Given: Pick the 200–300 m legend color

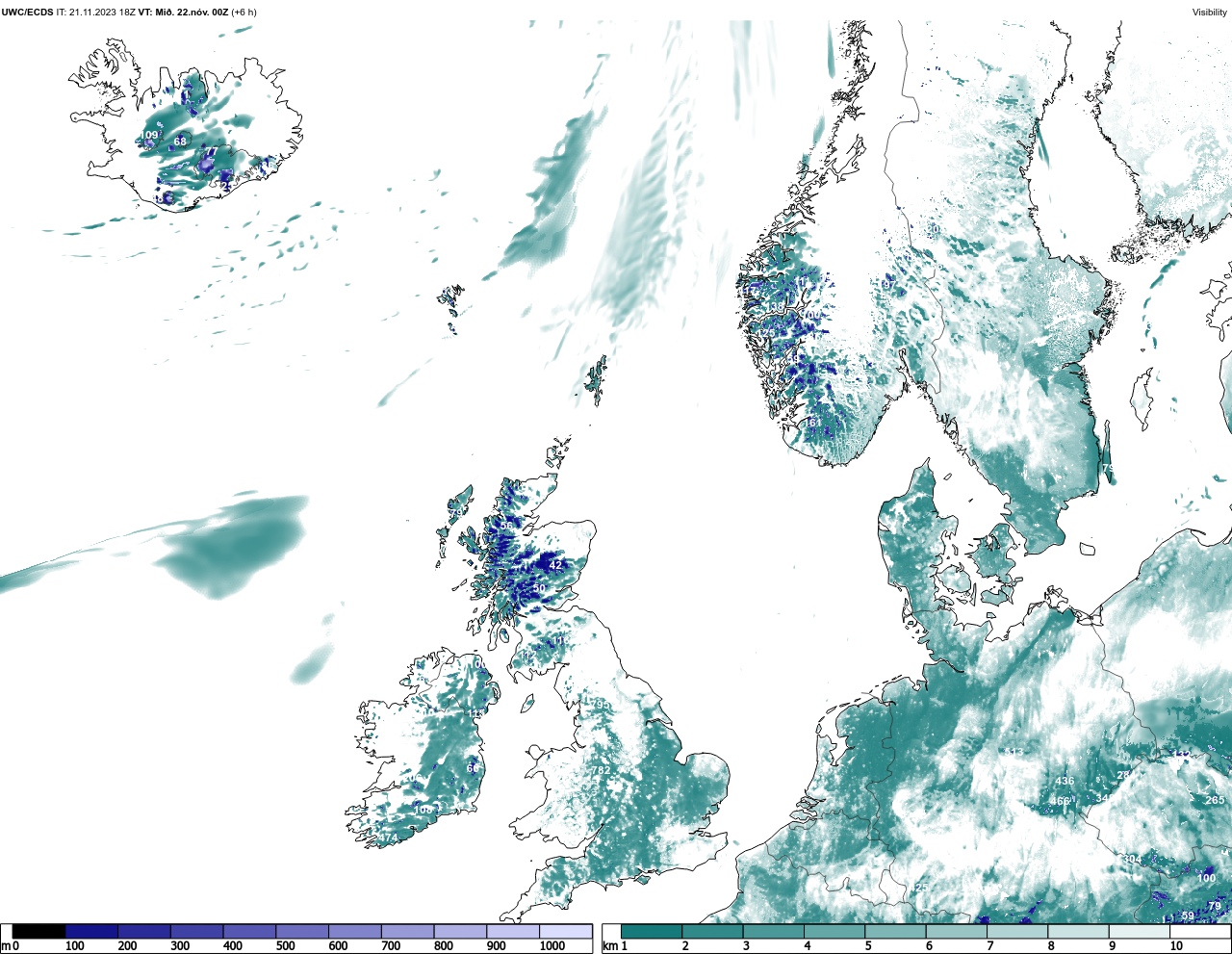Looking at the screenshot, I should click(x=144, y=932).
